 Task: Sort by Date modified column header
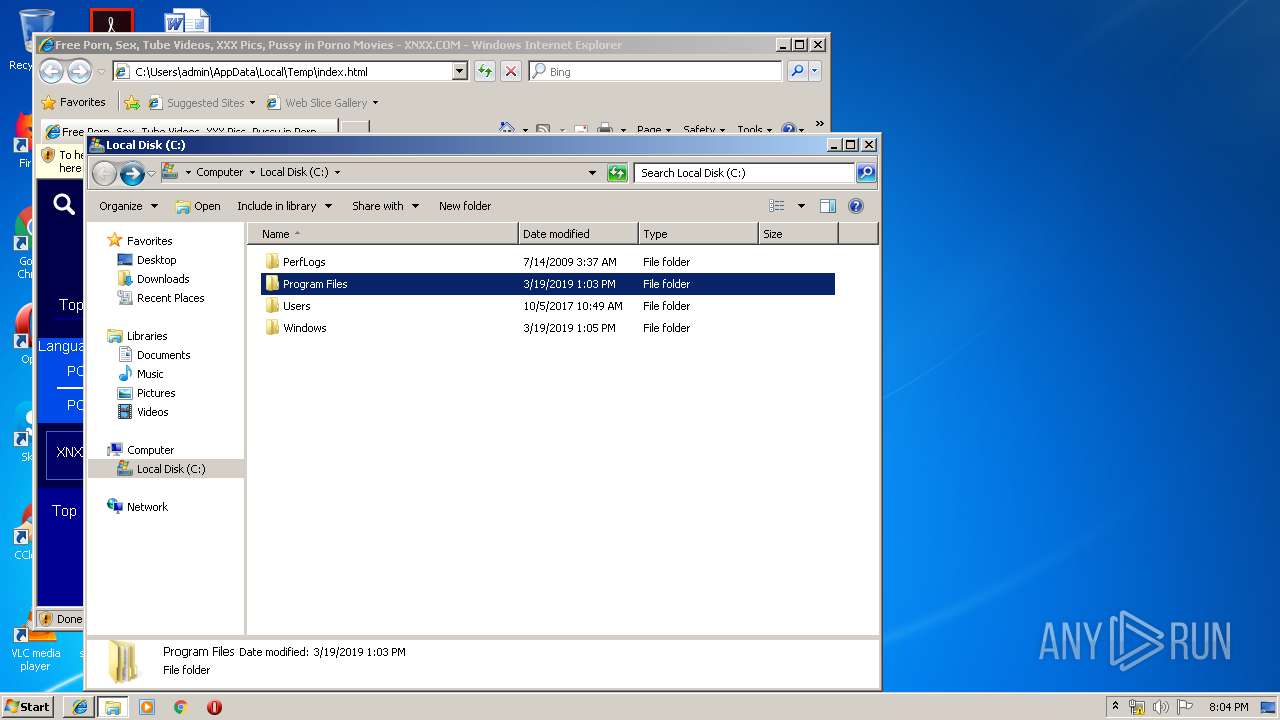tap(578, 234)
